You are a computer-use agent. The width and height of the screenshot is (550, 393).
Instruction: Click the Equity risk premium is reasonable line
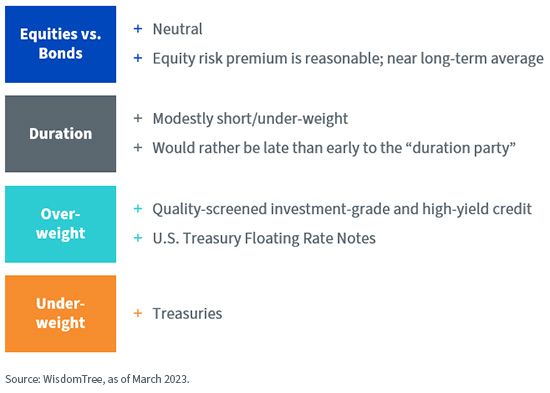[x=348, y=59]
